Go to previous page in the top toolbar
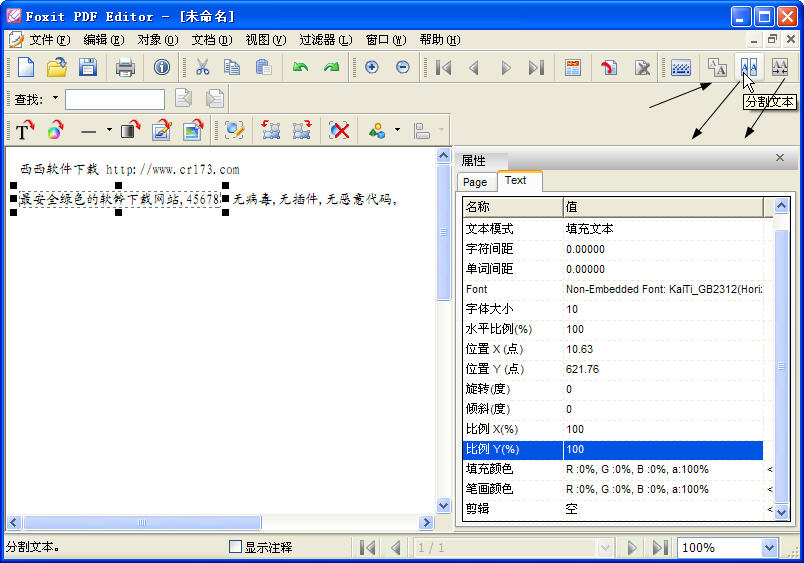Viewport: 804px width, 563px height. tap(474, 67)
